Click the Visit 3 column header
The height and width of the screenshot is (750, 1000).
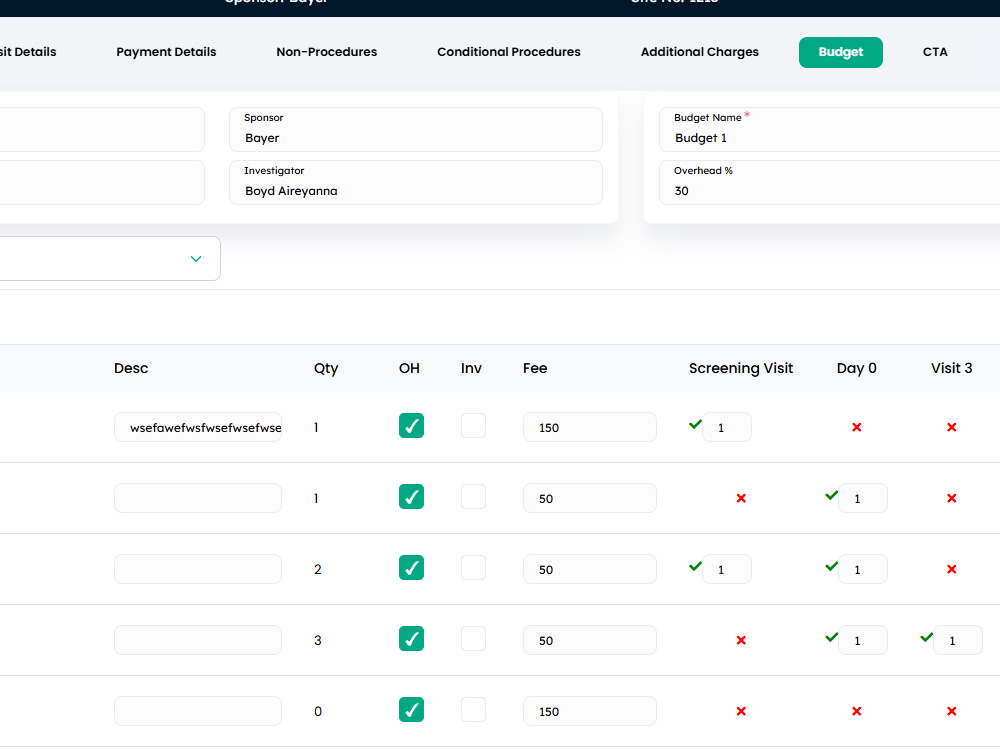coord(952,368)
